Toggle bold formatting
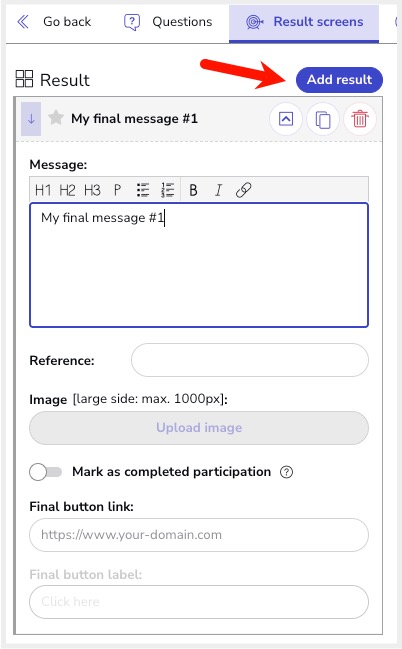Viewport: 402px width, 649px height. (x=193, y=190)
